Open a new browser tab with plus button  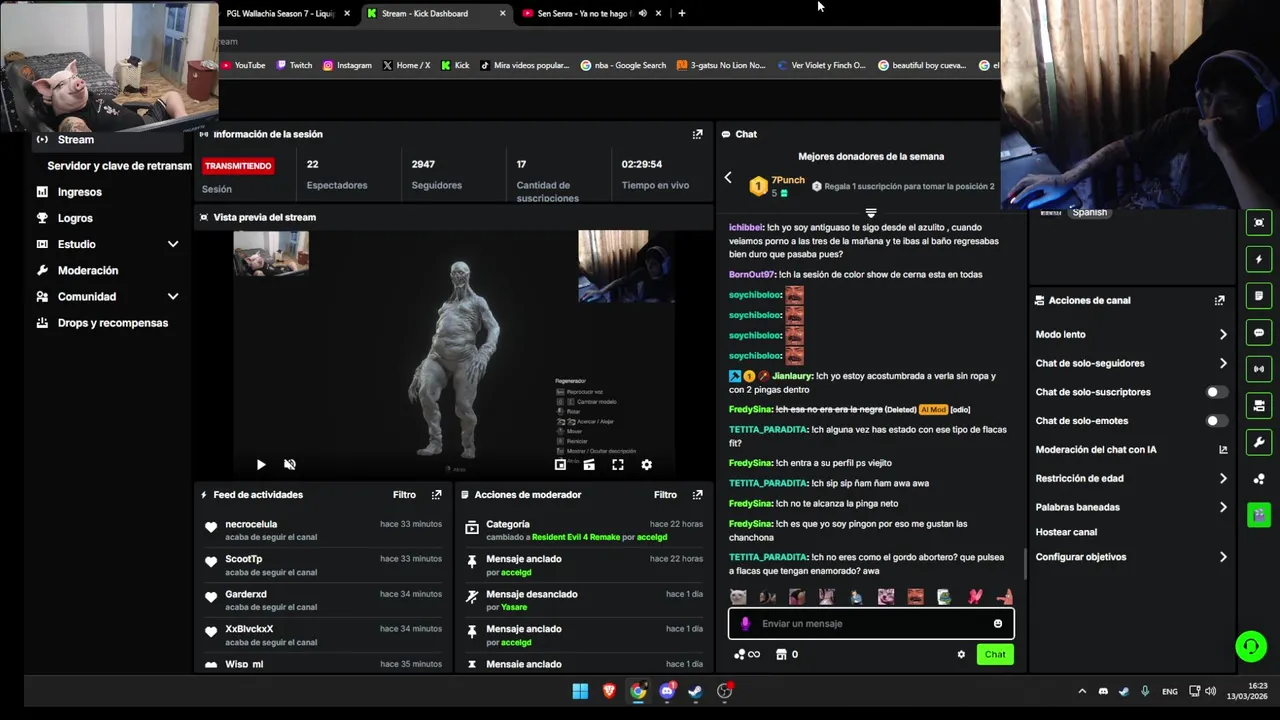pyautogui.click(x=682, y=14)
